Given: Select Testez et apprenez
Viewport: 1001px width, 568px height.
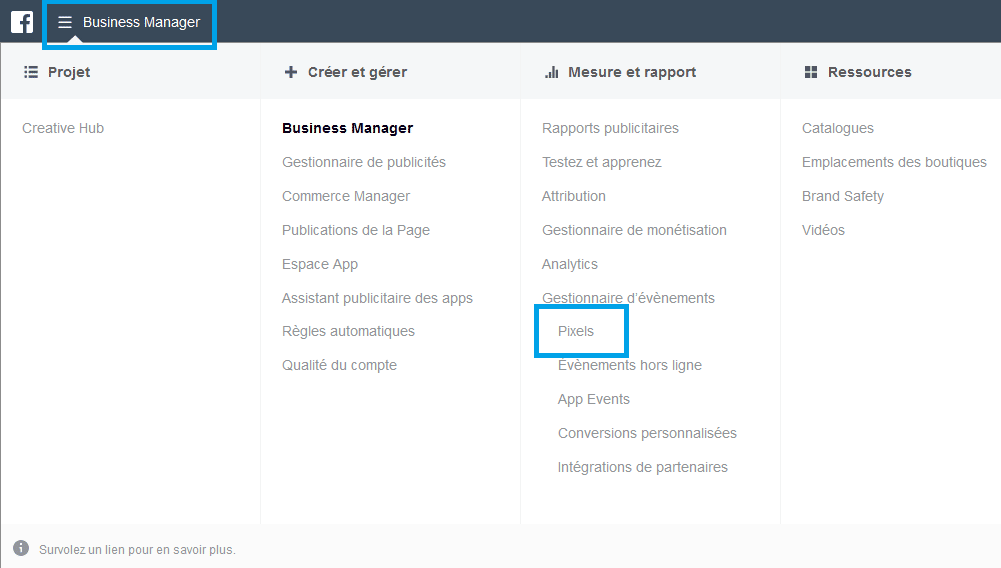Looking at the screenshot, I should 601,162.
